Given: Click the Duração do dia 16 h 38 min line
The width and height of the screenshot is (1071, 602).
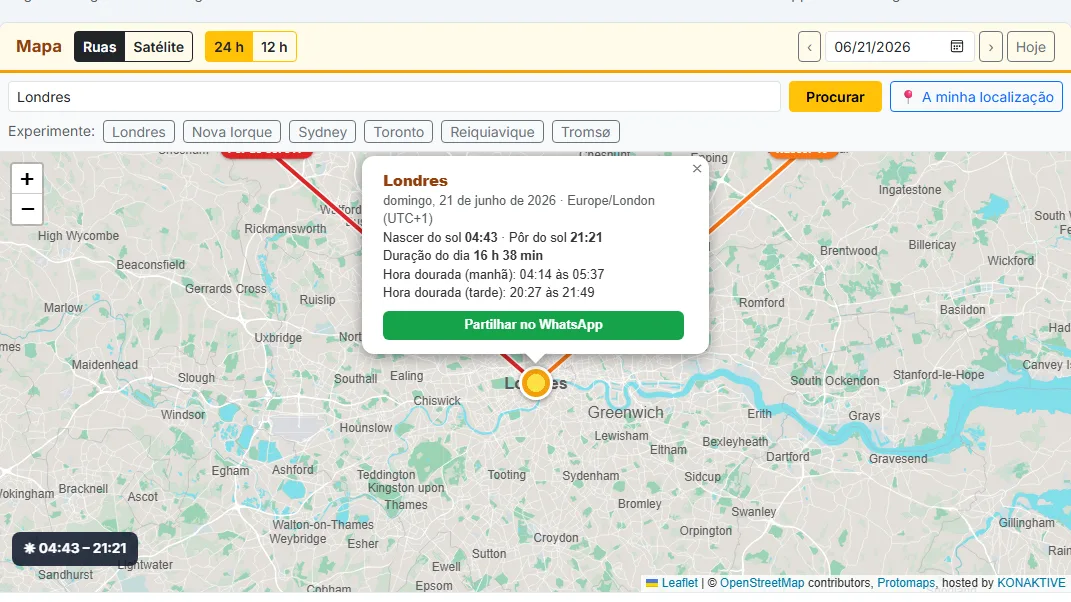Looking at the screenshot, I should [x=463, y=256].
